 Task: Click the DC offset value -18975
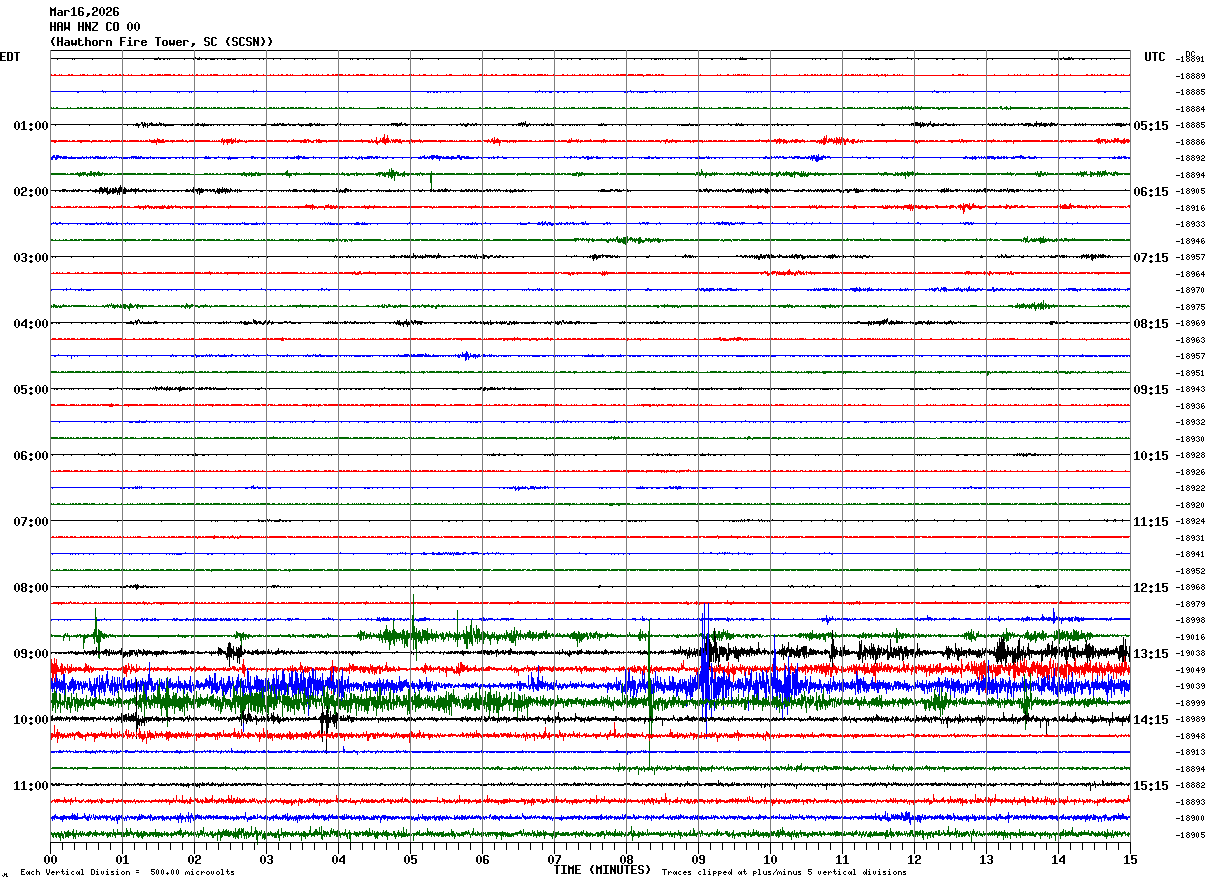click(1190, 307)
